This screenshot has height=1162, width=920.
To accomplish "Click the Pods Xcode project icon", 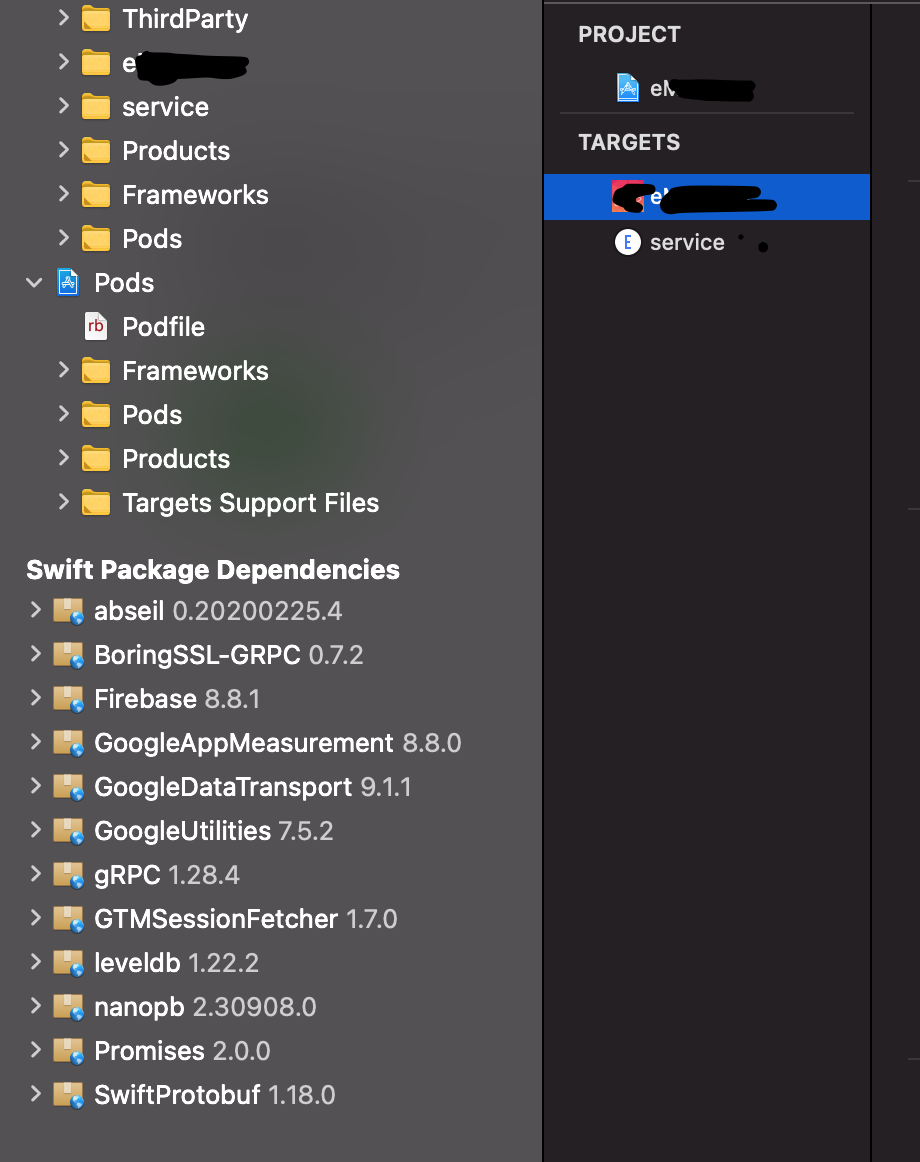I will click(68, 283).
